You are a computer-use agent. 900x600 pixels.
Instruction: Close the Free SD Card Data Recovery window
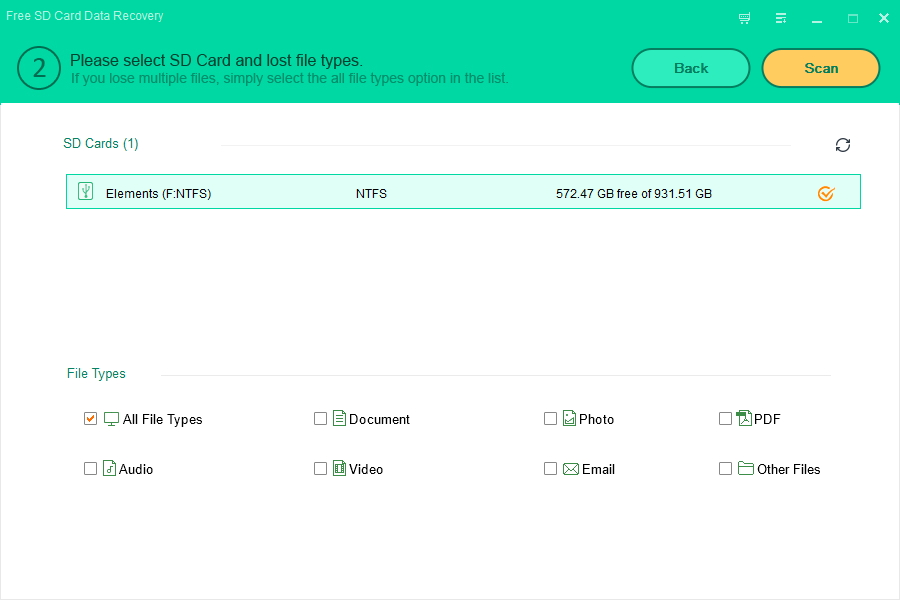pos(884,18)
